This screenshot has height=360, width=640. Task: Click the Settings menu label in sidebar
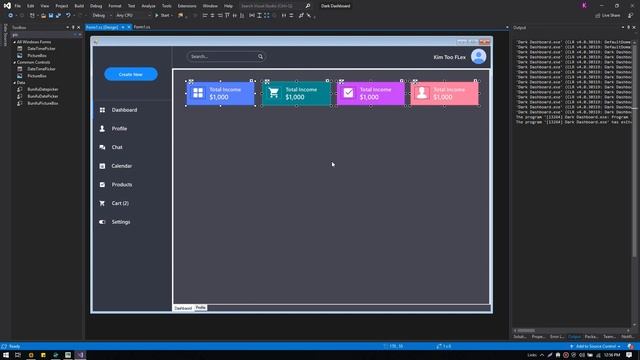121,222
